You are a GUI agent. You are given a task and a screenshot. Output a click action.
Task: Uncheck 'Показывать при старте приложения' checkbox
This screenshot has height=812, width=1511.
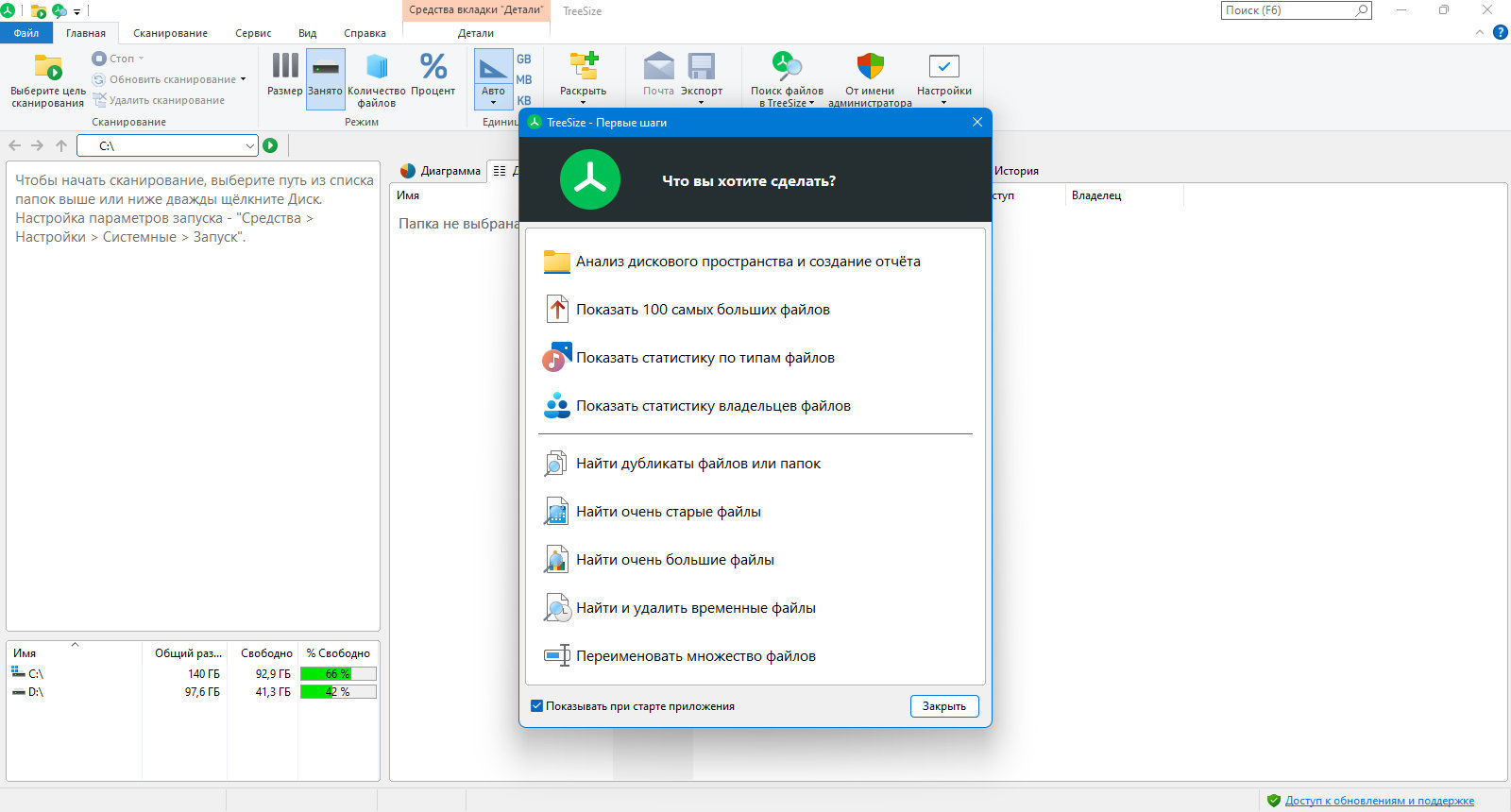(x=537, y=706)
